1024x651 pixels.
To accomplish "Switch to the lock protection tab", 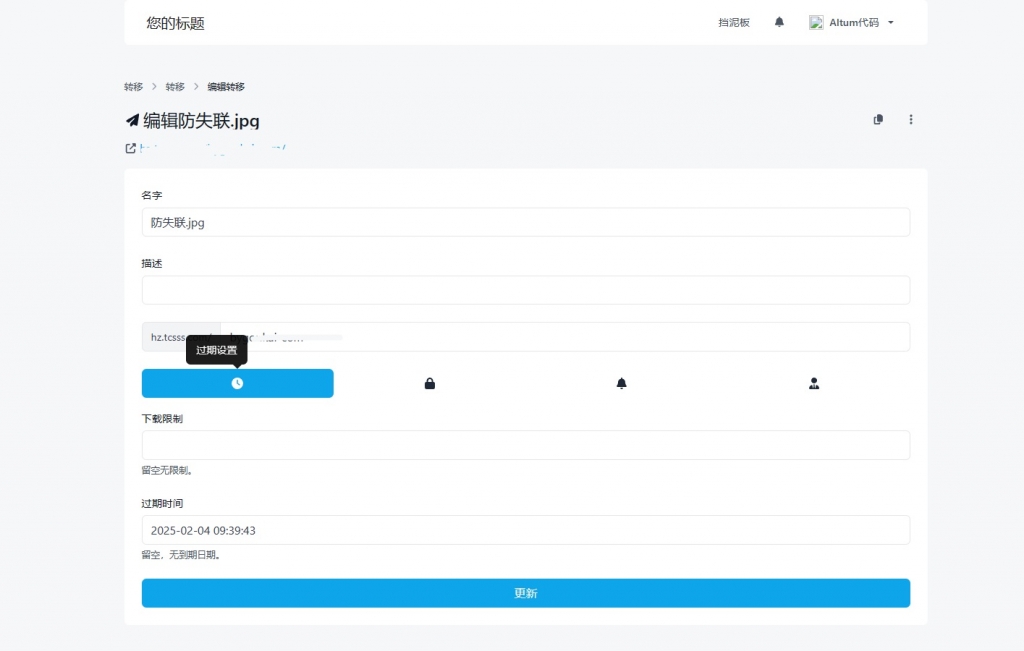I will point(430,383).
